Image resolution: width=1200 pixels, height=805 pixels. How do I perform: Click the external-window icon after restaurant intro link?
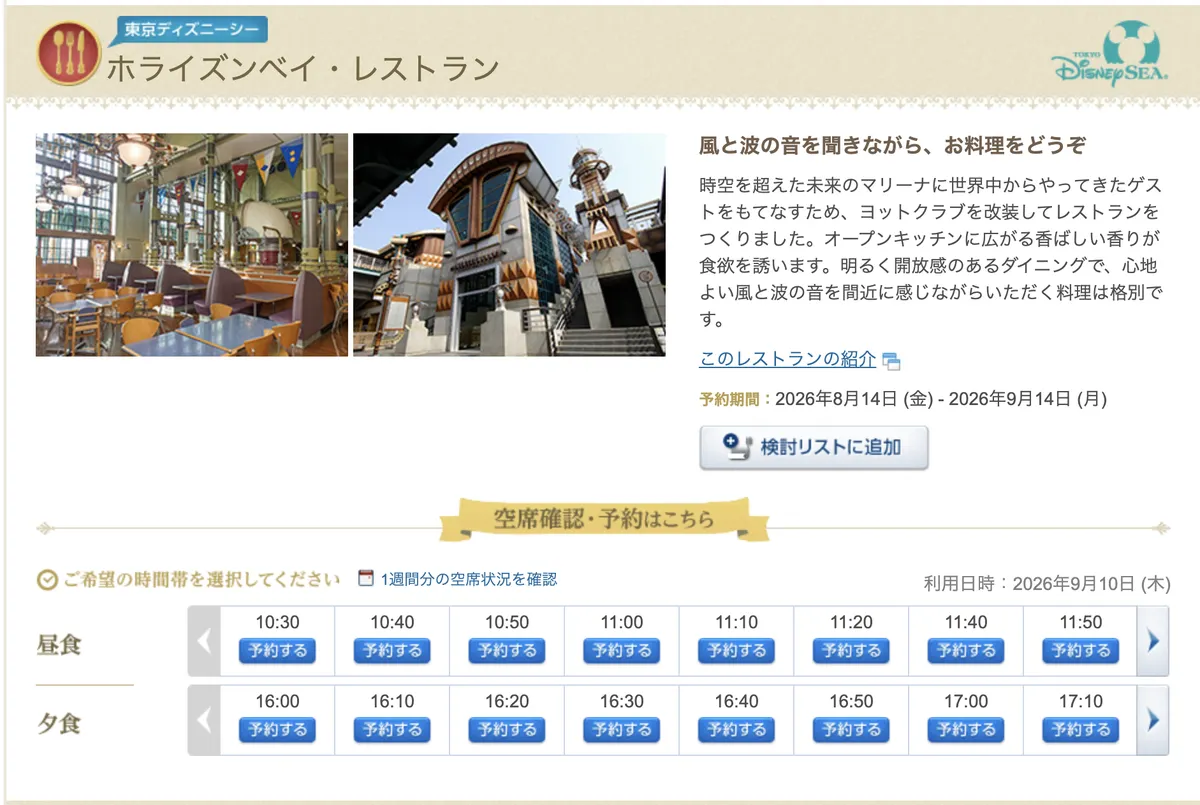pos(892,361)
